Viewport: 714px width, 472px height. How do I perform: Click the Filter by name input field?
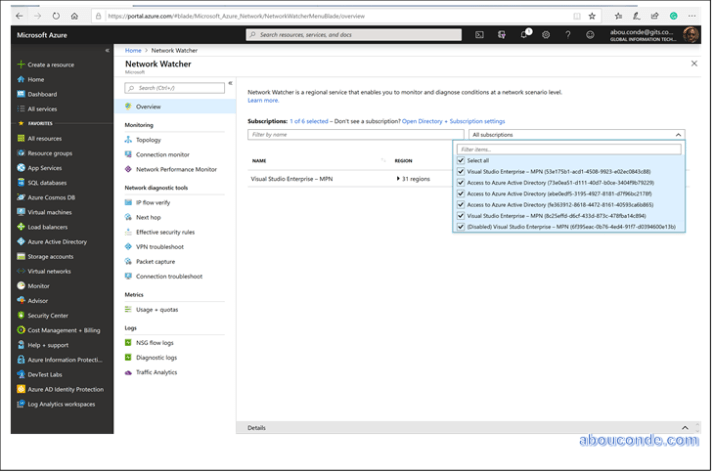[x=355, y=134]
